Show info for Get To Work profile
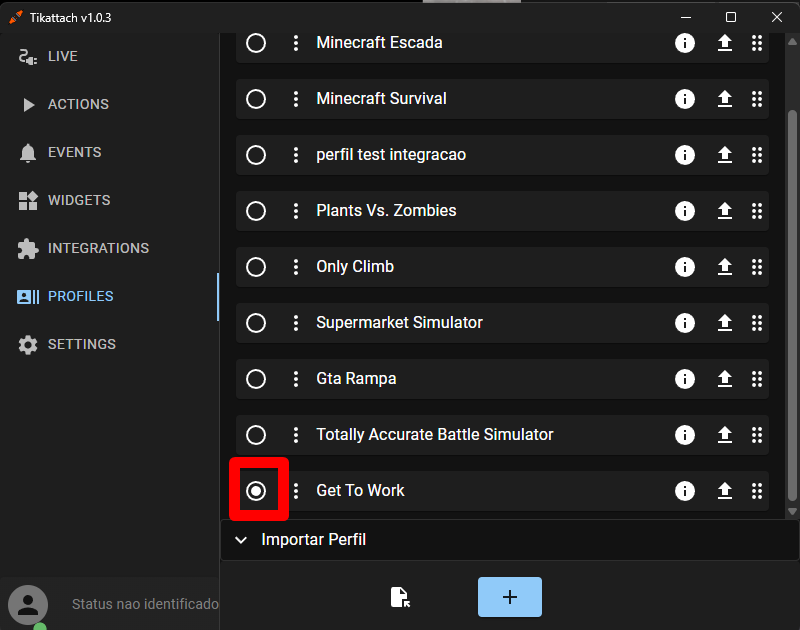Viewport: 800px width, 630px height. (x=685, y=491)
